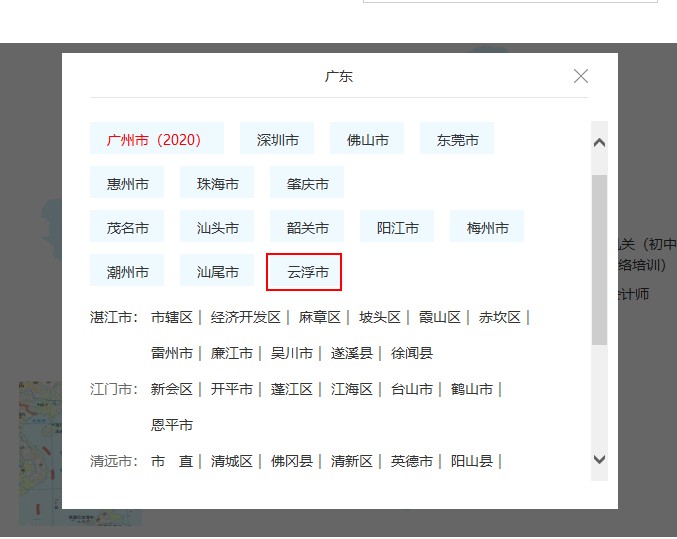Select the 阳山县 link

[x=471, y=461]
